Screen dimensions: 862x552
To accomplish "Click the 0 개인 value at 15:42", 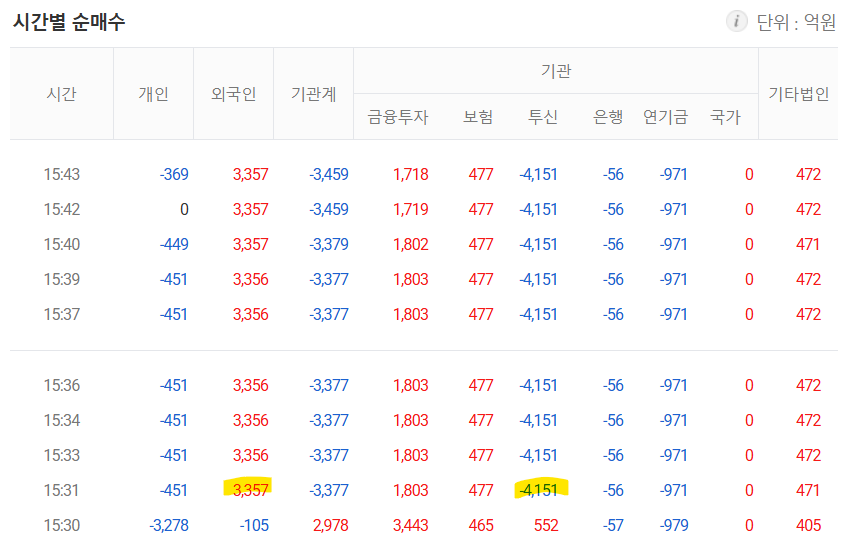I will tap(184, 209).
